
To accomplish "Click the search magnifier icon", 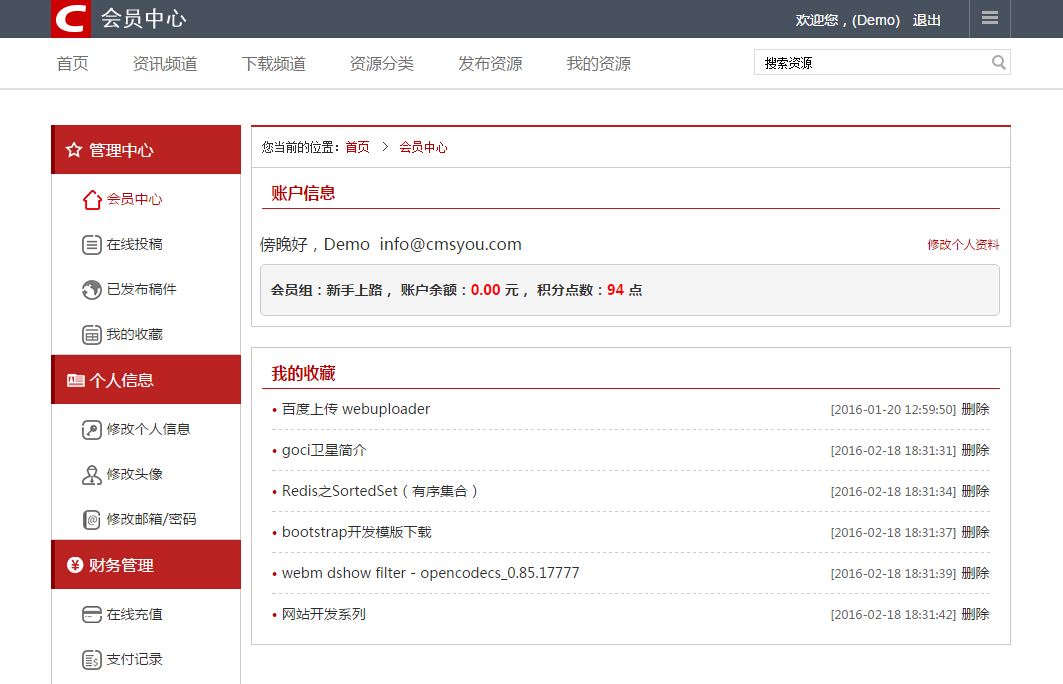I will [999, 62].
